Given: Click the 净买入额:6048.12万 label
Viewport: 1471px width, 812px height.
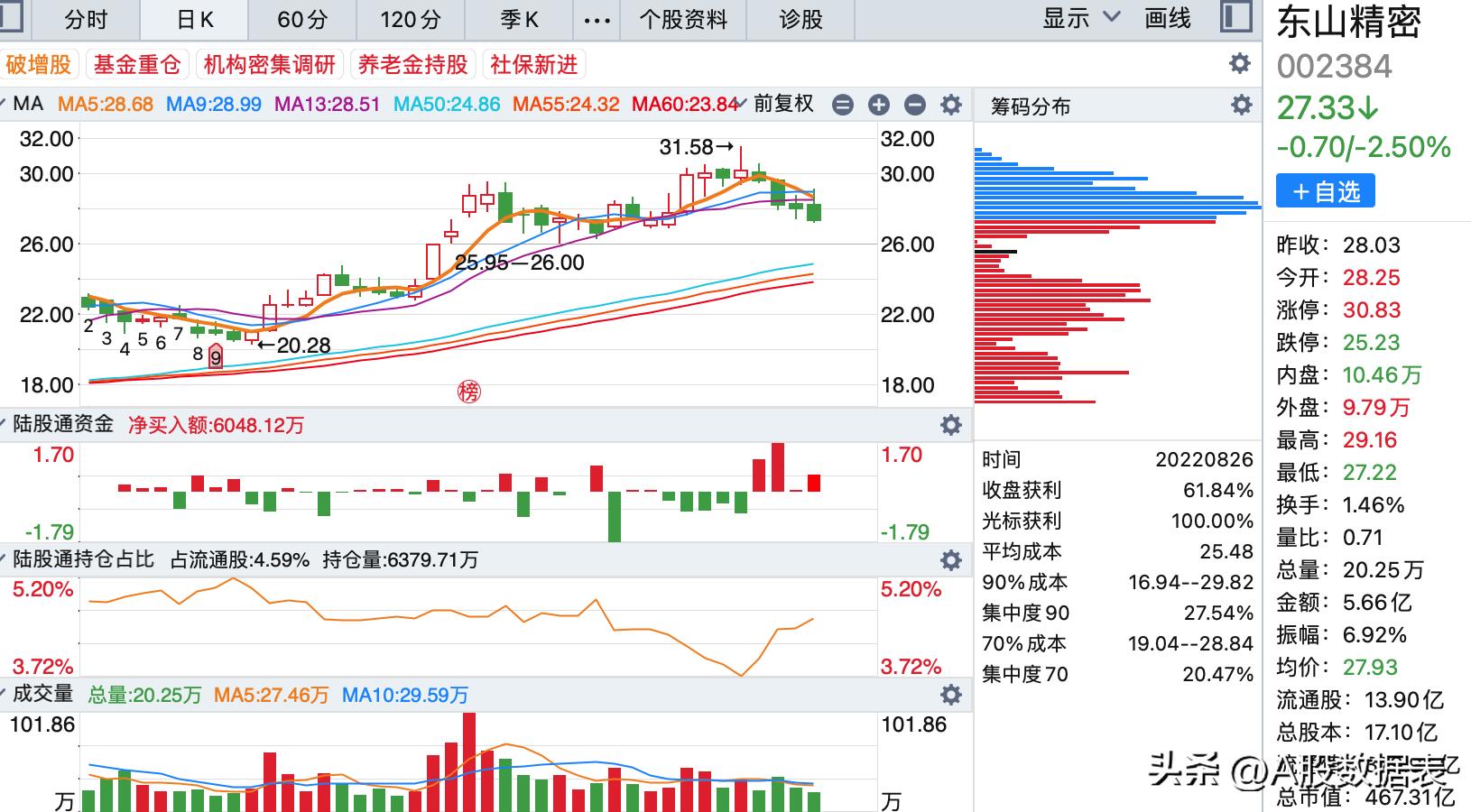Looking at the screenshot, I should 216,425.
